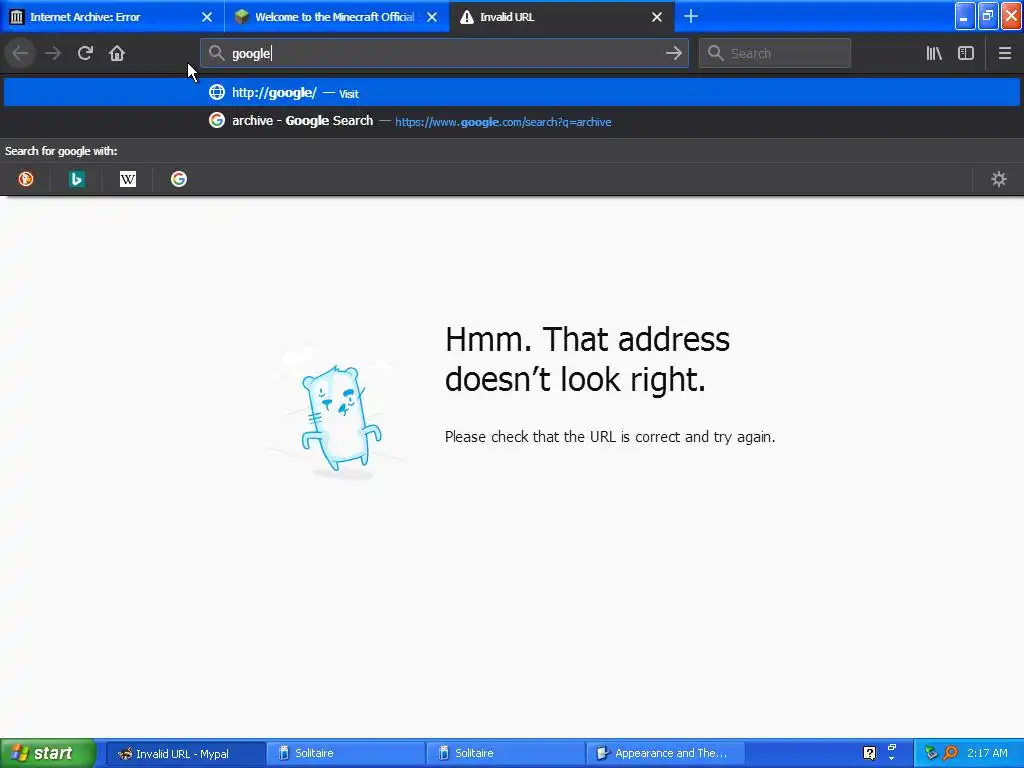Click the help question mark tray icon
1024x768 pixels.
tap(869, 753)
